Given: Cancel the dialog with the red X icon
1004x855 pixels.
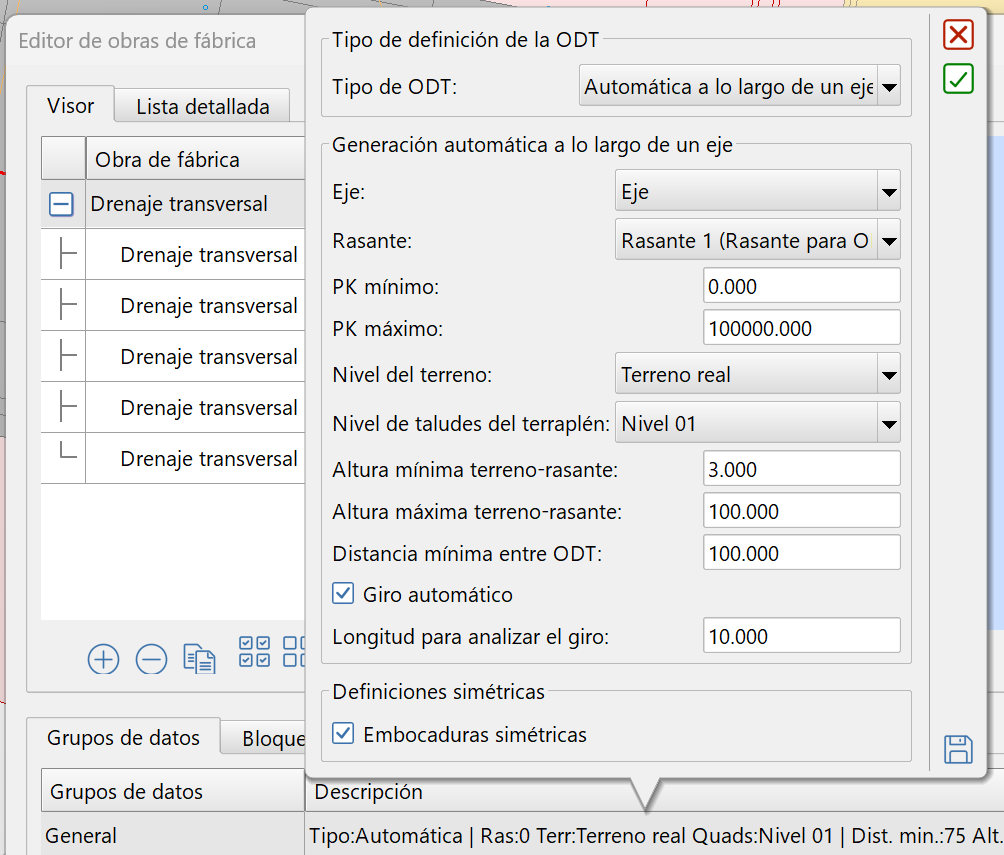Looking at the screenshot, I should tap(957, 35).
